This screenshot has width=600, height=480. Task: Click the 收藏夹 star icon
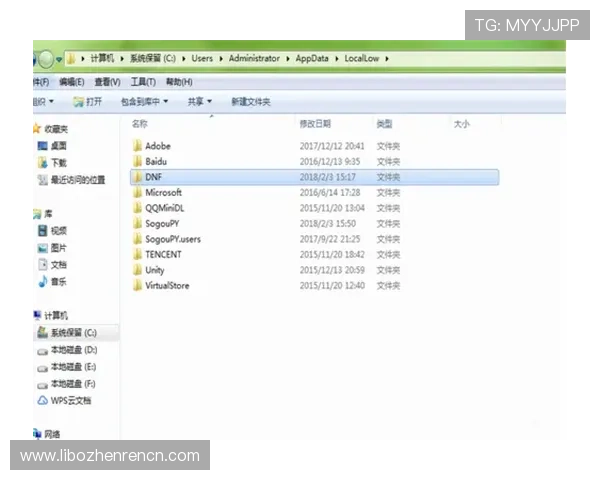click(37, 129)
